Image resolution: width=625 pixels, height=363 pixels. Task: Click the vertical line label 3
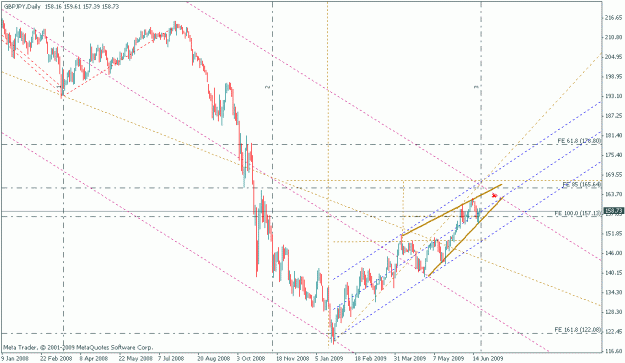[x=477, y=86]
